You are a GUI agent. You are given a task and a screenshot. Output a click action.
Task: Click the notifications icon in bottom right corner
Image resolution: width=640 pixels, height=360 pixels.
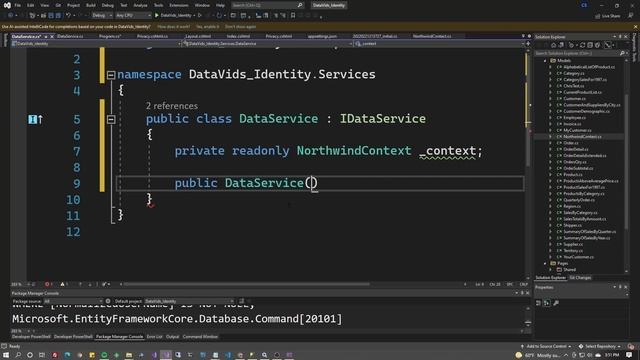click(x=629, y=355)
